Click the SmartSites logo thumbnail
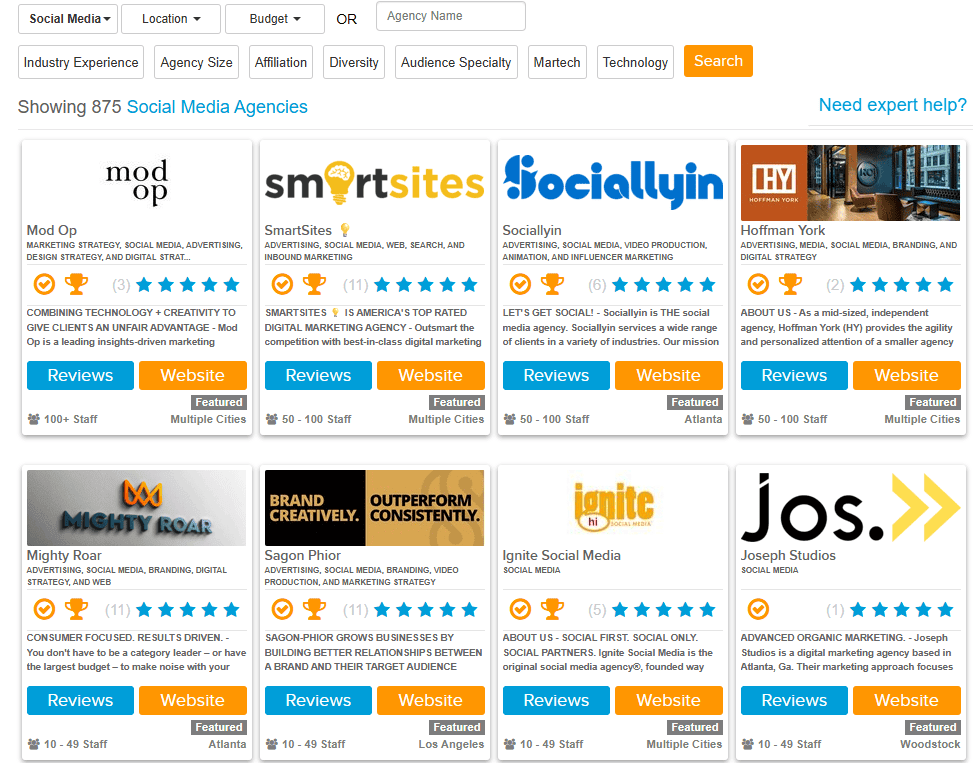Screen dimensions: 973x763 click(374, 183)
